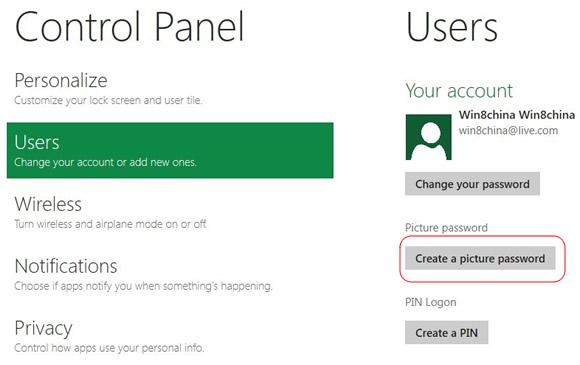The width and height of the screenshot is (580, 365).
Task: Click 'Turn wireless and airplane mode on or off' text
Action: coord(111,224)
